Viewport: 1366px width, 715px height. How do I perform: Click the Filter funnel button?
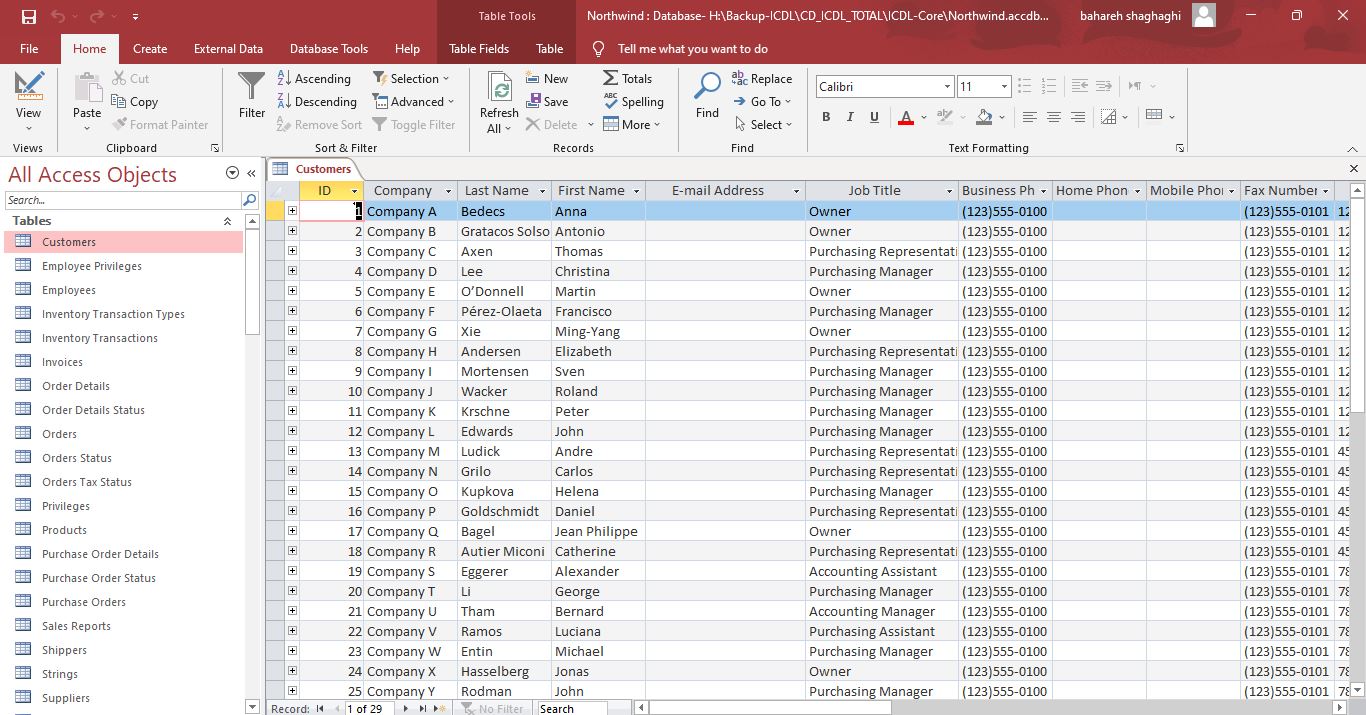(252, 96)
